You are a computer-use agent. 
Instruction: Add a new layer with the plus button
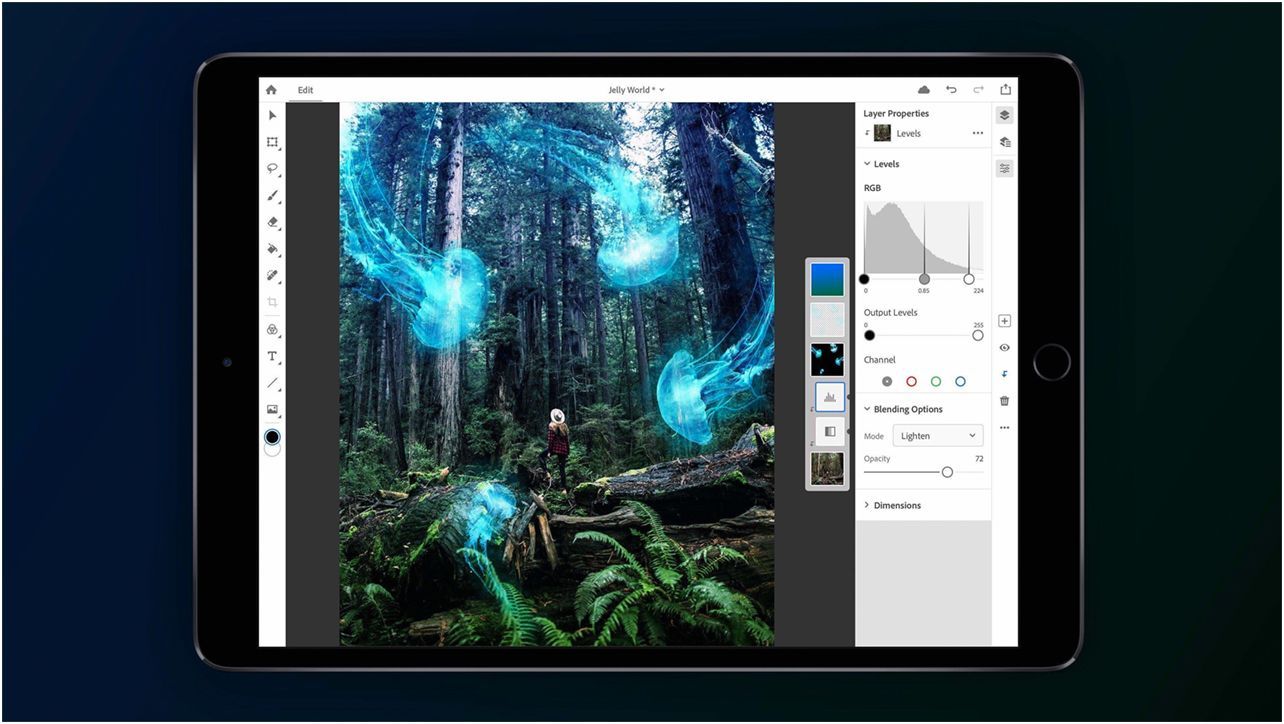pyautogui.click(x=1004, y=320)
